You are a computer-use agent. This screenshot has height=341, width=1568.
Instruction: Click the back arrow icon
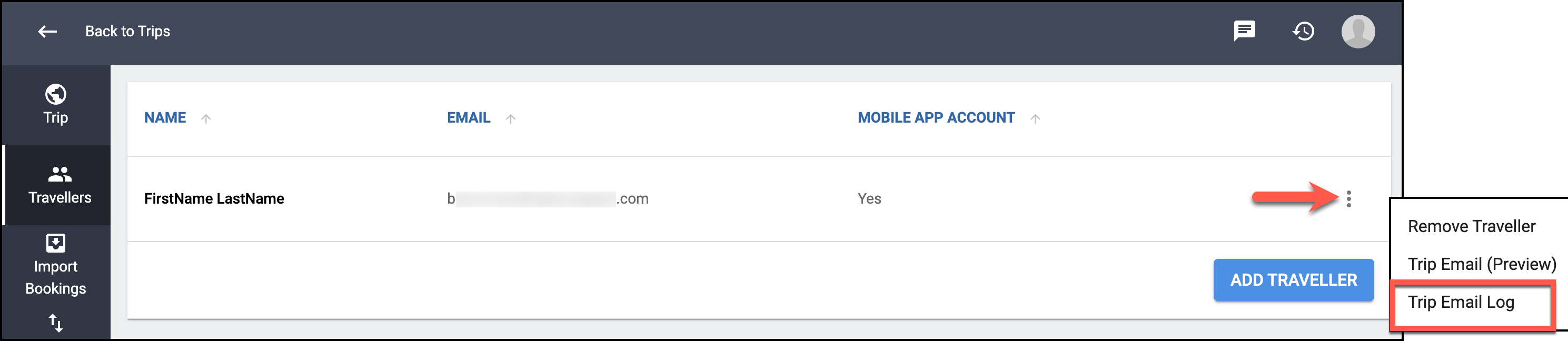click(47, 32)
